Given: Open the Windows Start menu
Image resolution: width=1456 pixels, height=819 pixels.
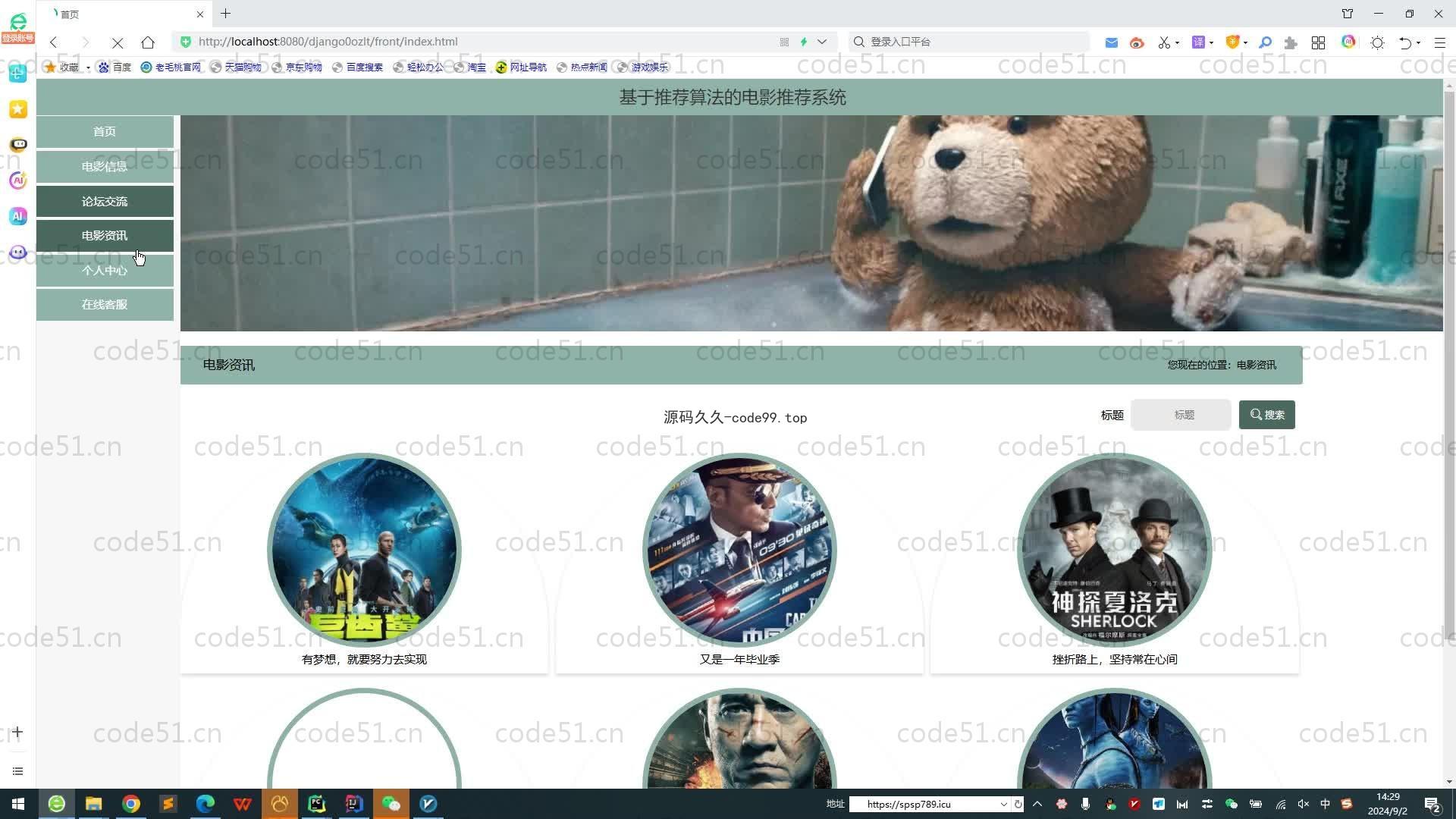Looking at the screenshot, I should (x=18, y=804).
